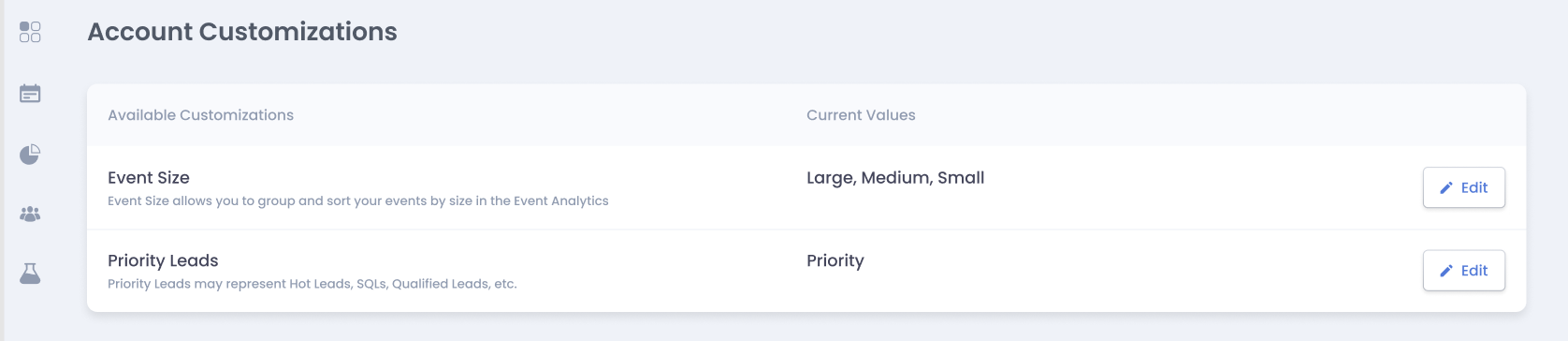Screen dimensions: 1568x341
Task: Select the Current Values column header
Action: (x=861, y=115)
